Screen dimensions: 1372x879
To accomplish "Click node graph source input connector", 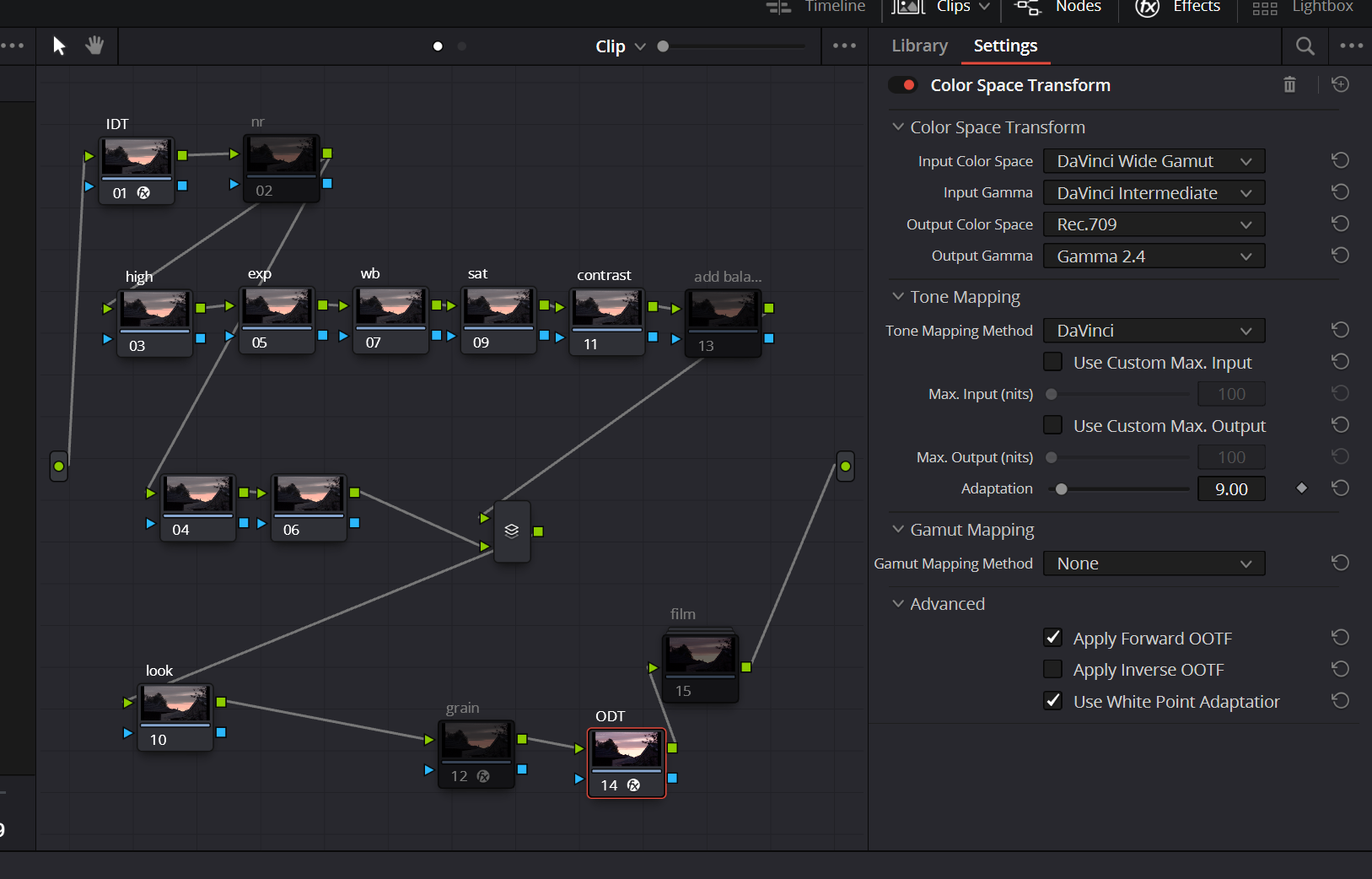I will coord(58,466).
